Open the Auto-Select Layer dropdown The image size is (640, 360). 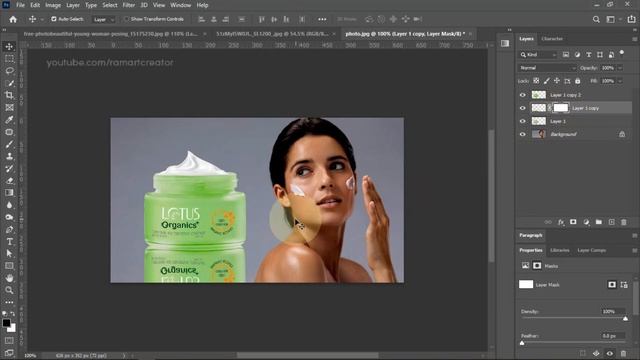[x=104, y=19]
